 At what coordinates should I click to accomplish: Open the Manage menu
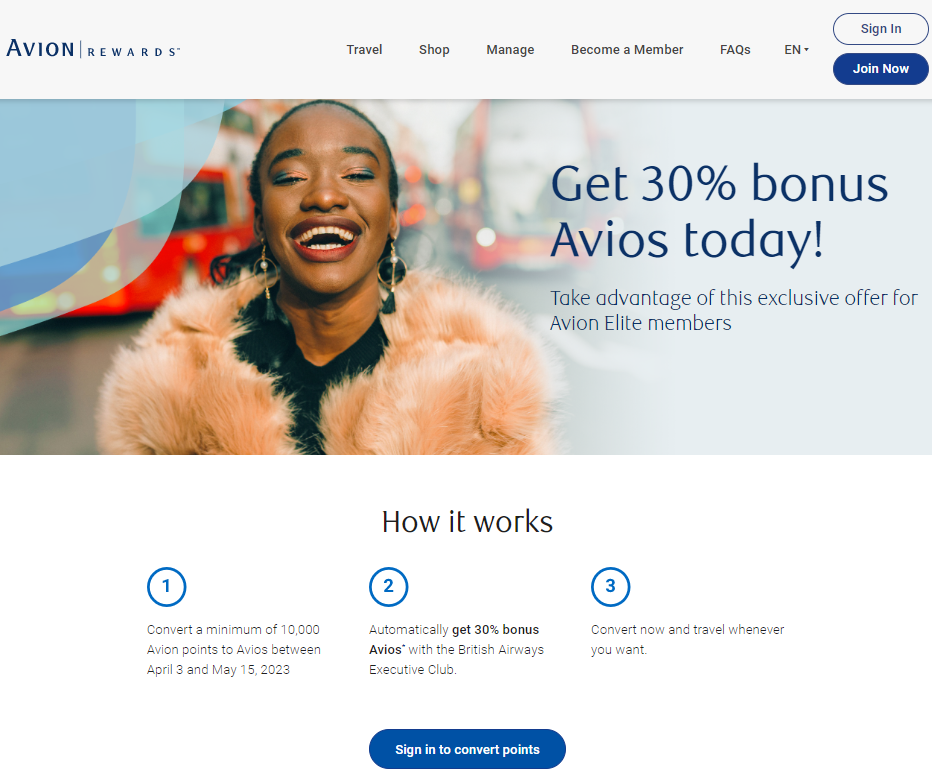click(x=510, y=50)
